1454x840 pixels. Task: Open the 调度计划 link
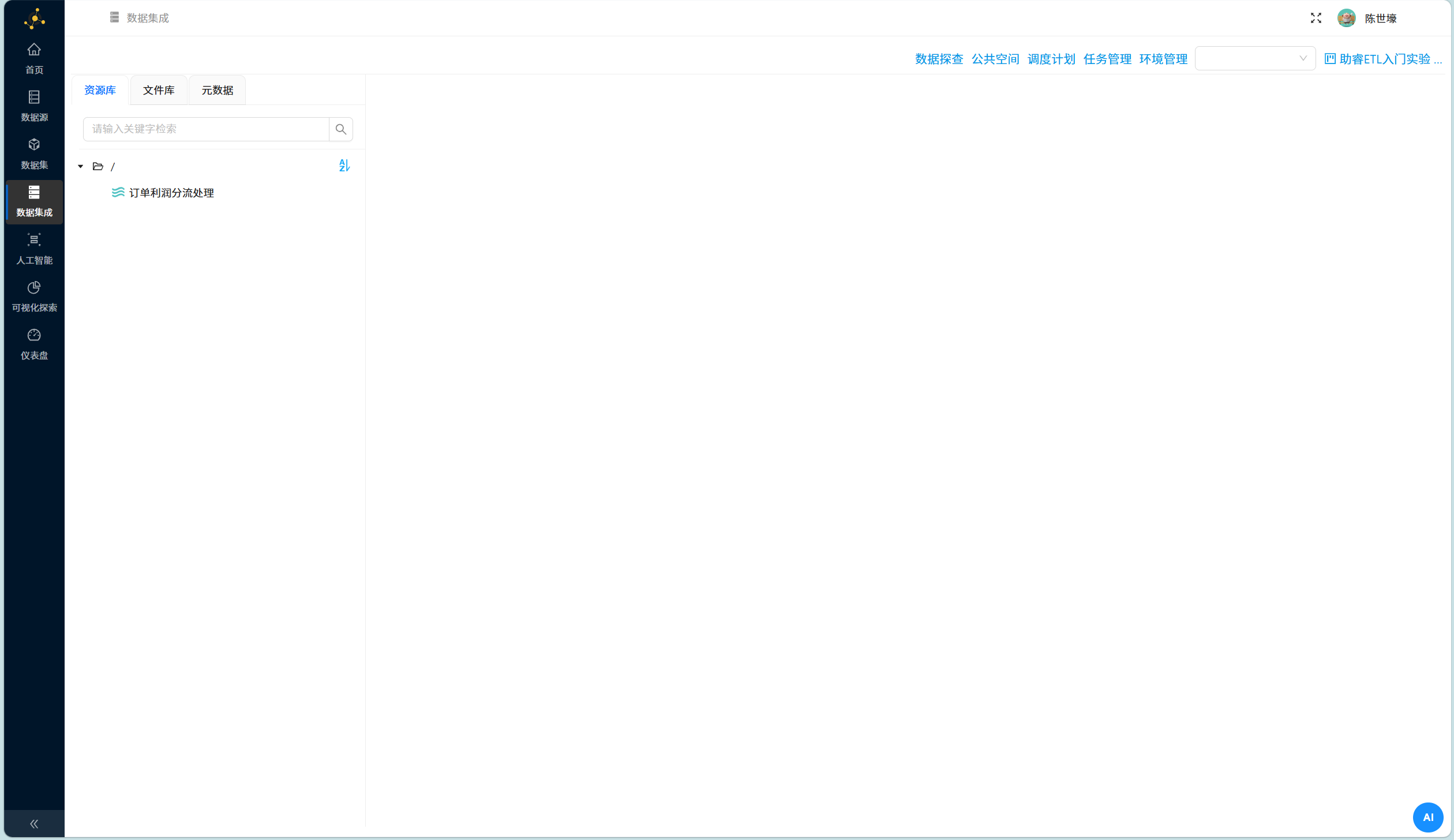click(1051, 59)
